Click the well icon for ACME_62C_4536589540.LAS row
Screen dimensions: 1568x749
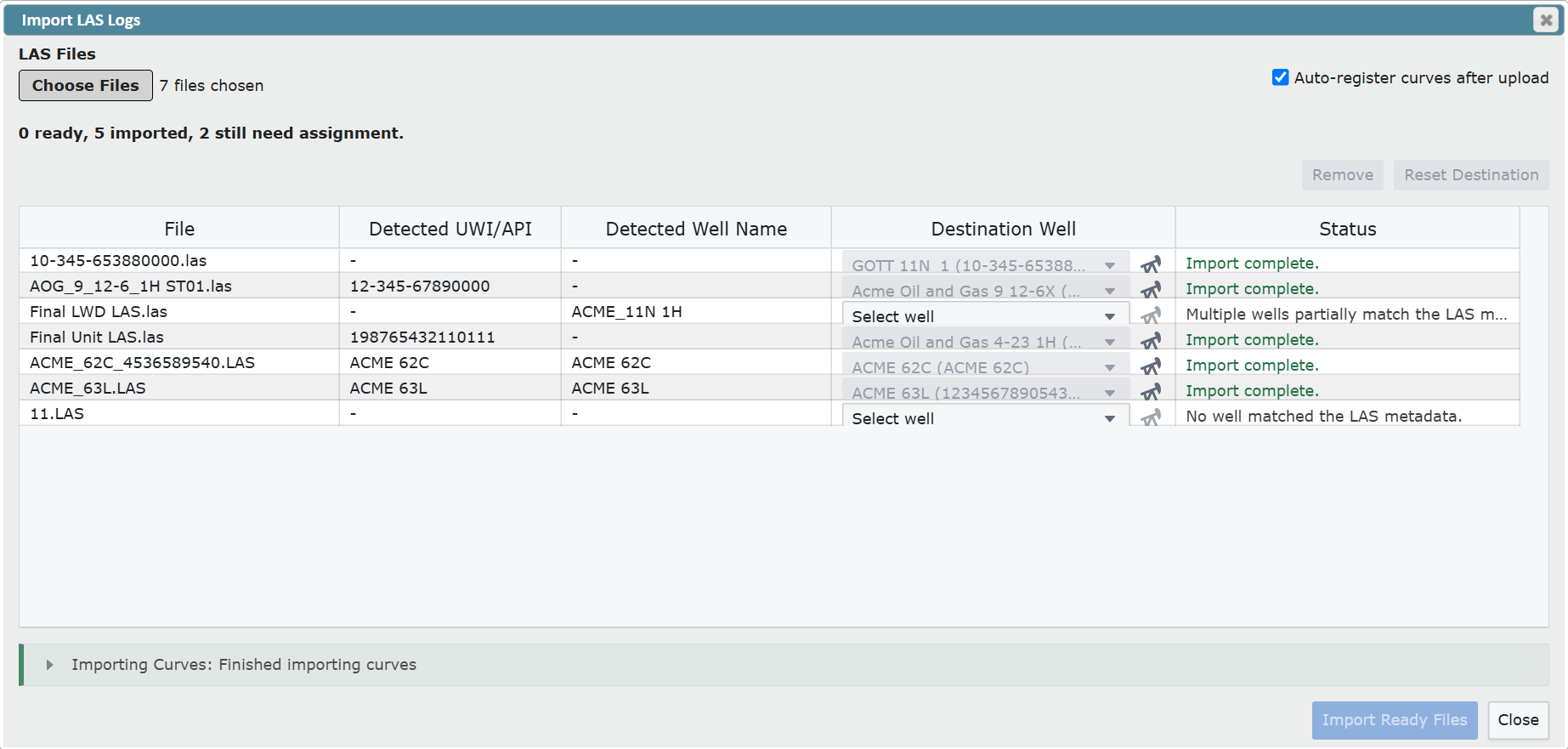(x=1151, y=366)
